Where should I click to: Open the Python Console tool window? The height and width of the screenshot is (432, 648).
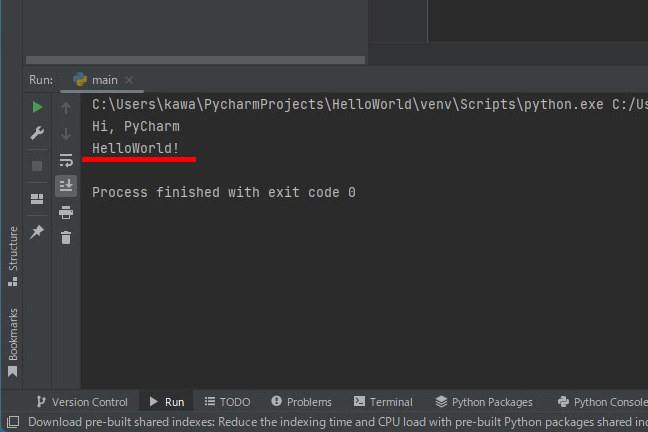603,402
